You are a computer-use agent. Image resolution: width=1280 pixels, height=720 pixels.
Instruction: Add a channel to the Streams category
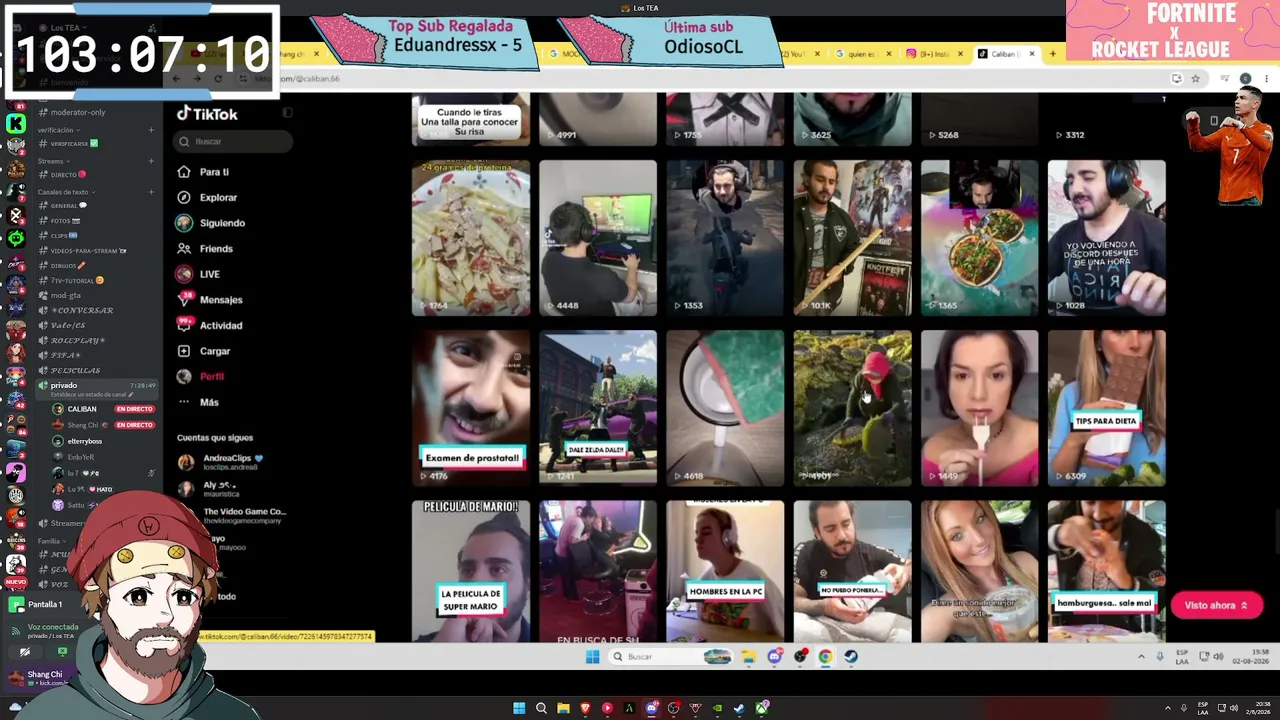click(x=151, y=161)
